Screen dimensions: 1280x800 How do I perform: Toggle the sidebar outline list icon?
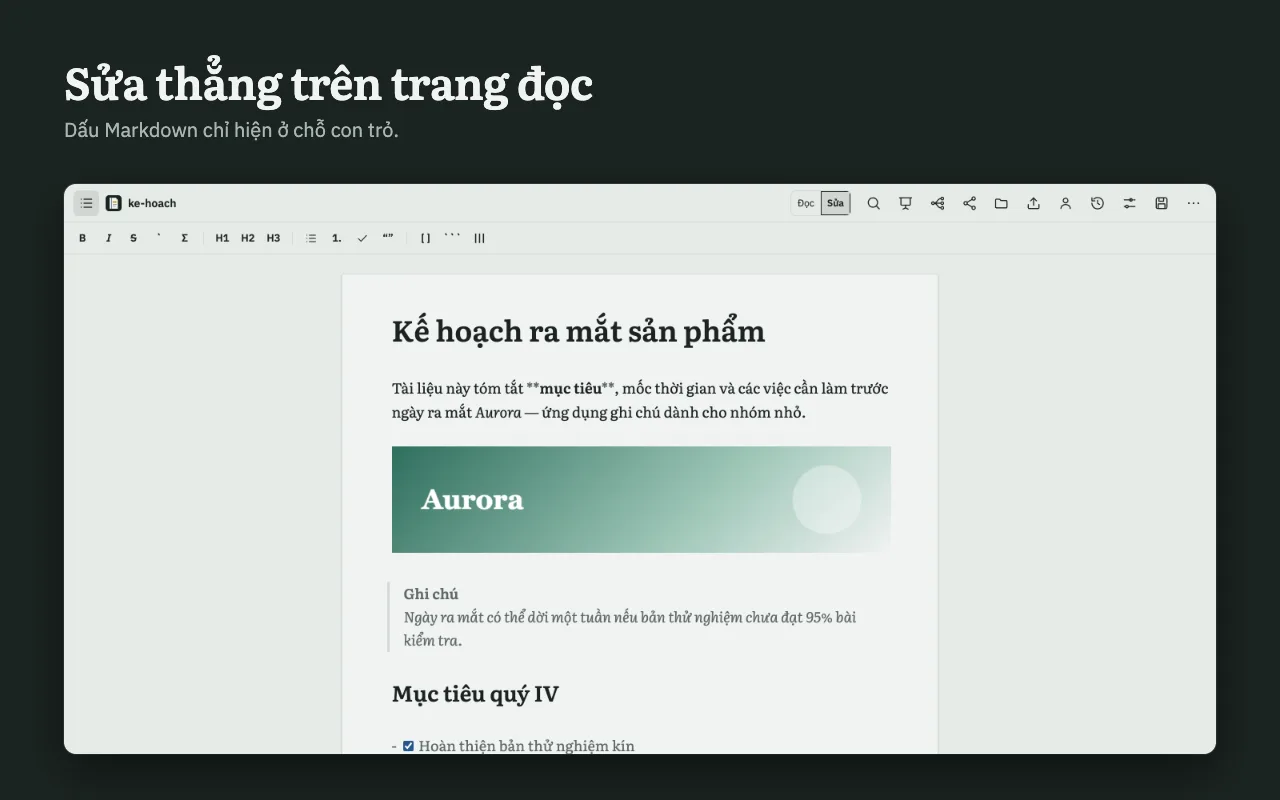(x=86, y=203)
